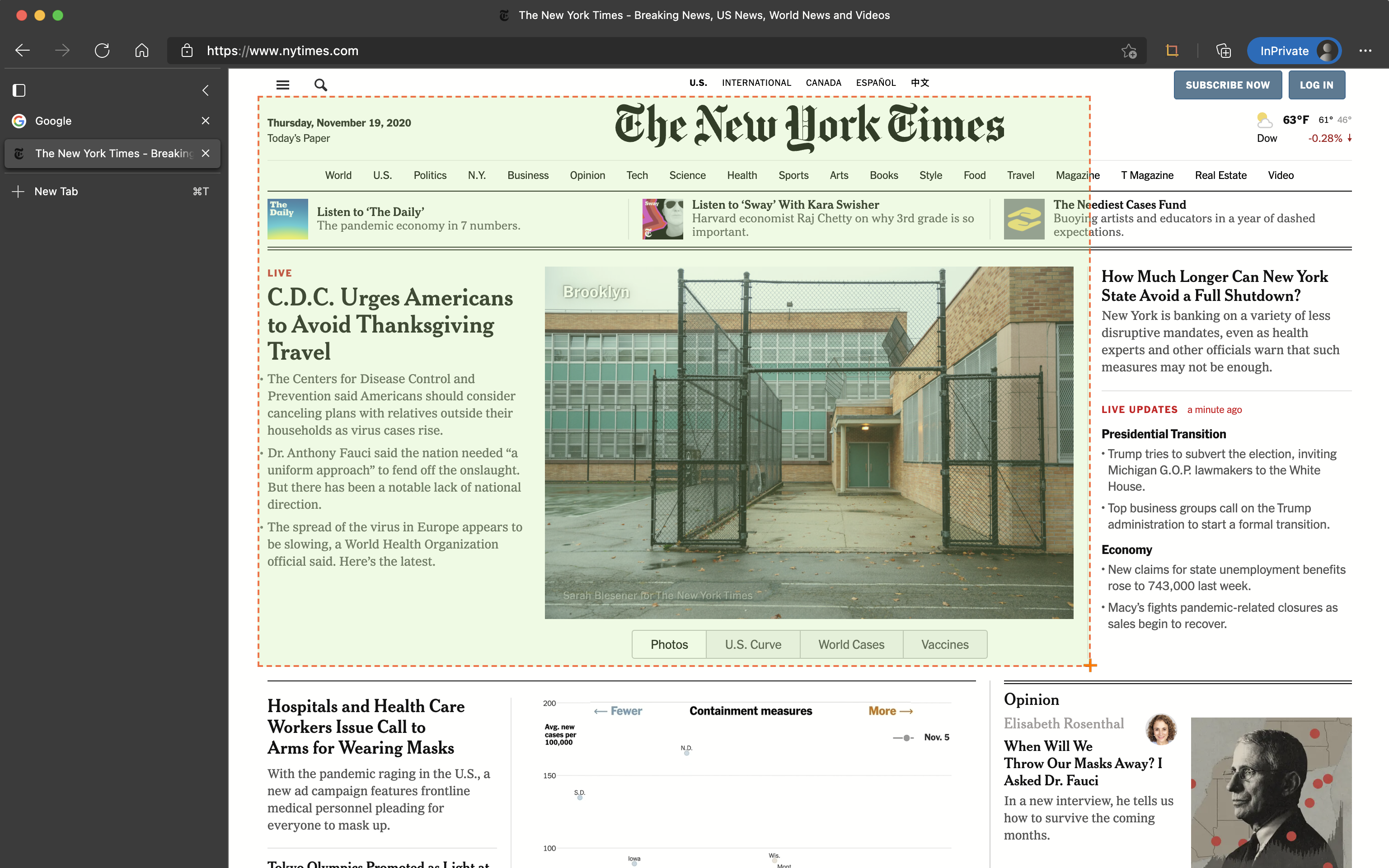This screenshot has width=1389, height=868.
Task: Open The Daily podcast thumbnail
Action: [287, 219]
